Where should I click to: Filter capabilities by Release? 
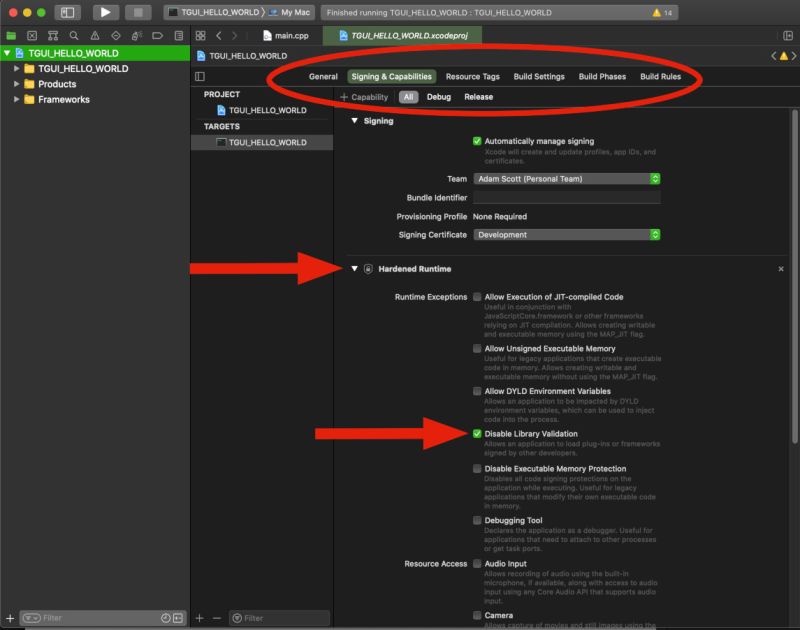click(x=479, y=97)
